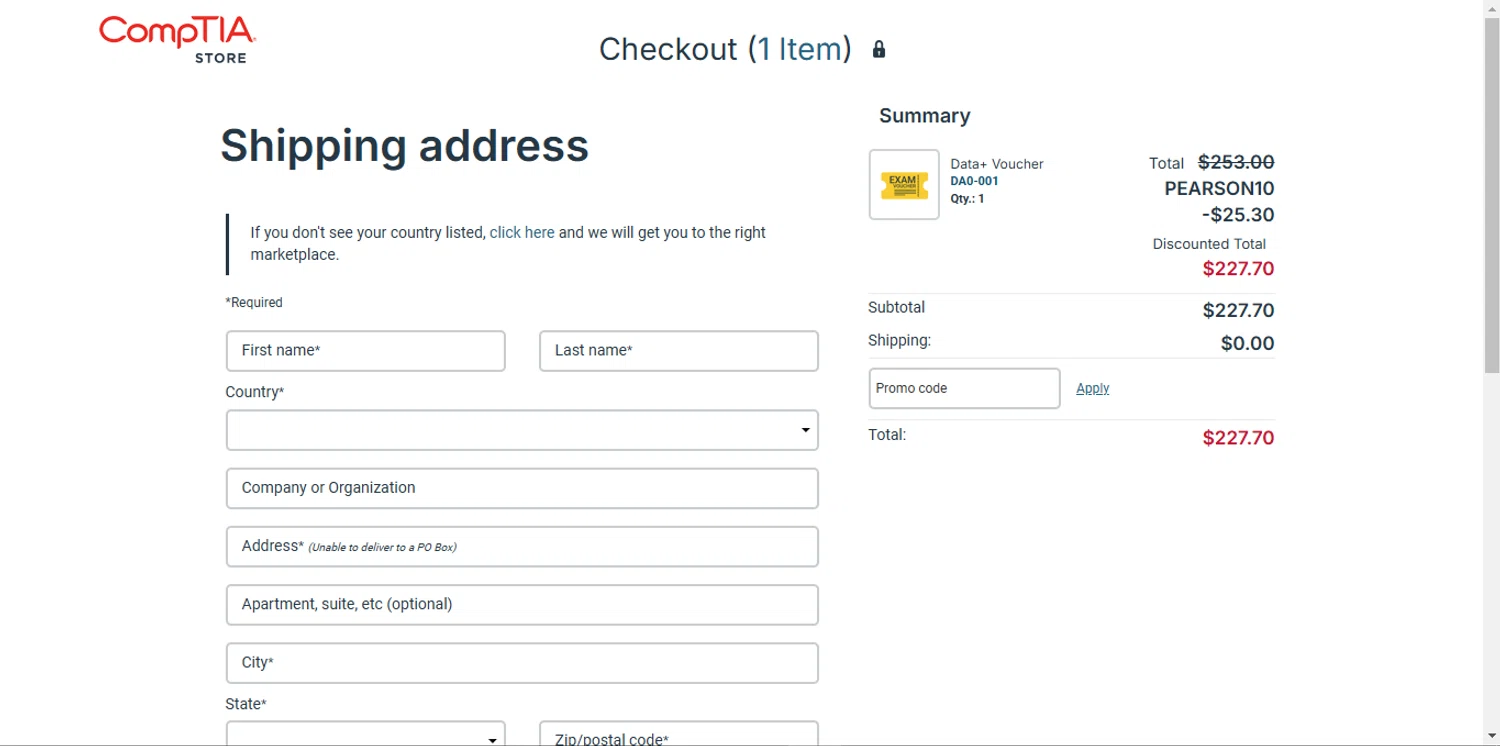1500x746 pixels.
Task: Click the CompTIA Store logo
Action: pyautogui.click(x=178, y=40)
